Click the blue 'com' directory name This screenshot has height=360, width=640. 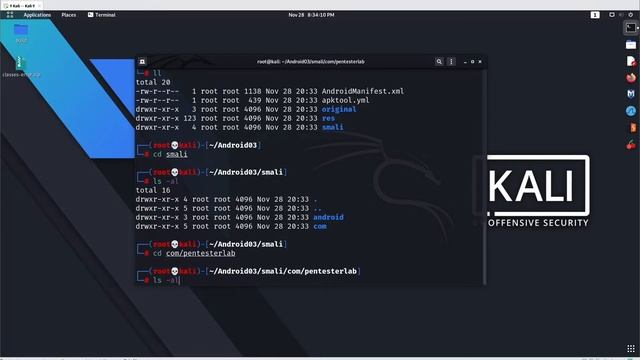click(x=320, y=226)
